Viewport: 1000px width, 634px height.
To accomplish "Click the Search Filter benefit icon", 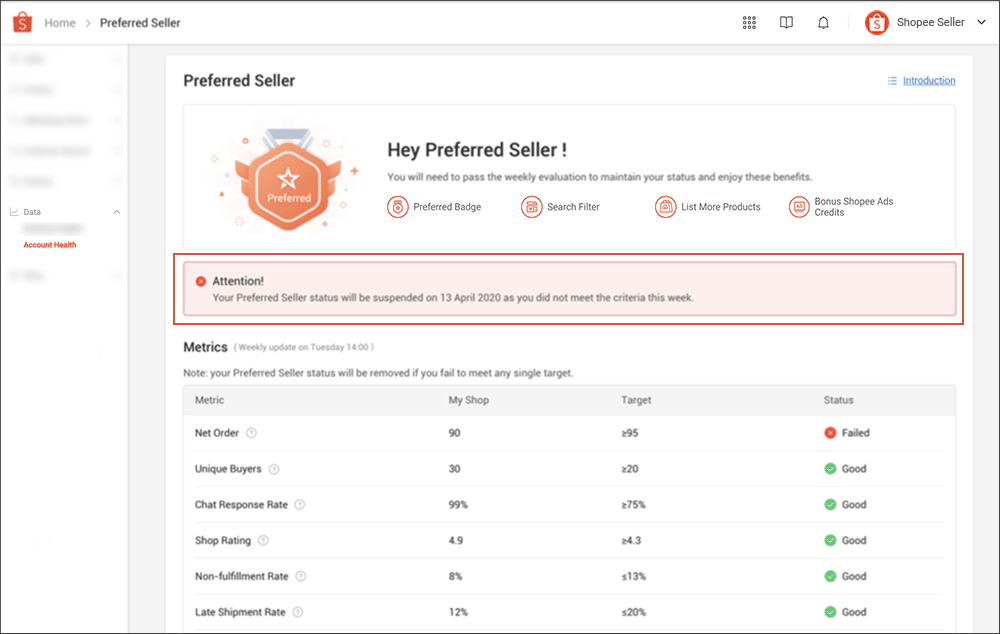I will (530, 207).
